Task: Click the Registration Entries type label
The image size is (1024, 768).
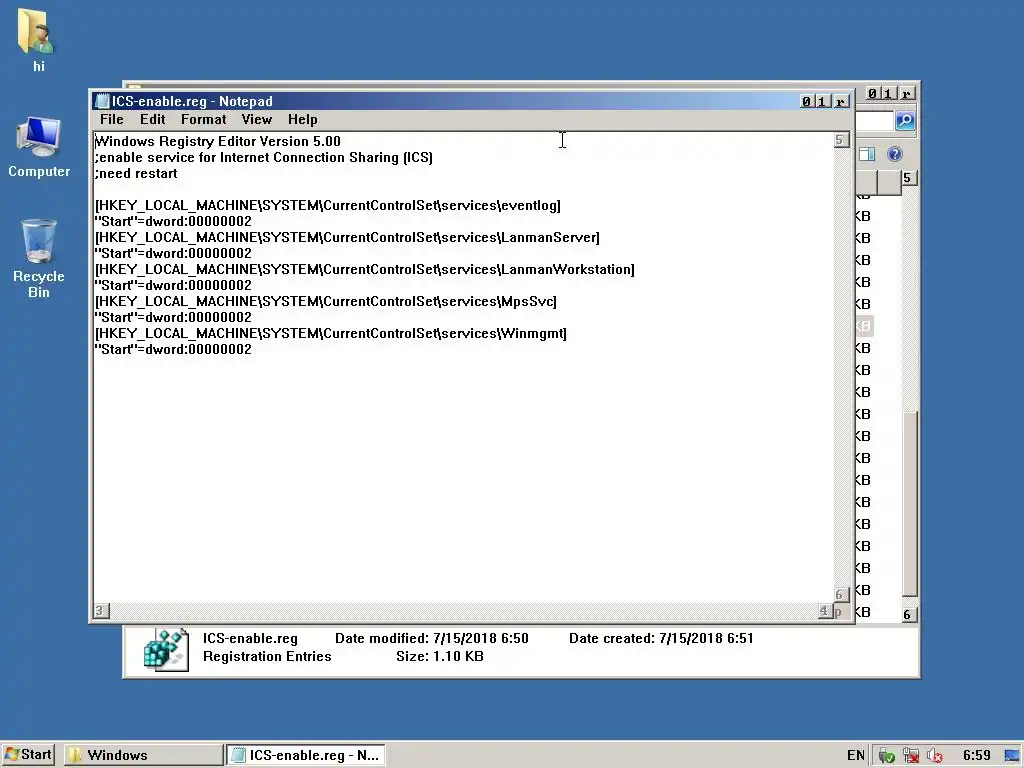Action: tap(267, 656)
